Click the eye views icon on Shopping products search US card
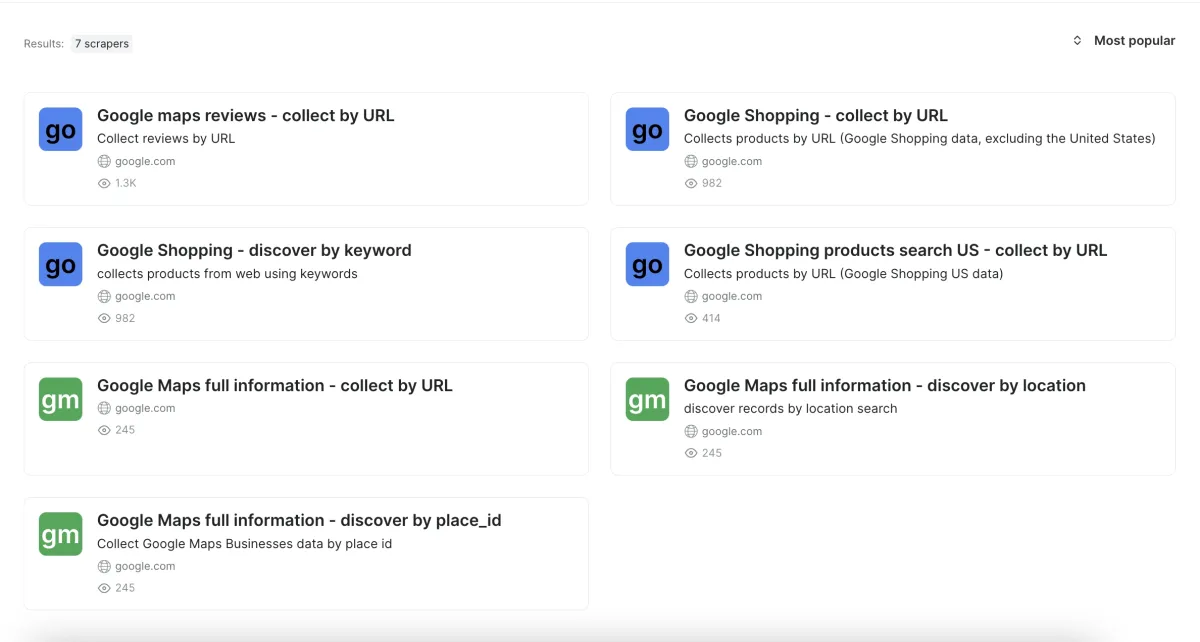 point(691,318)
